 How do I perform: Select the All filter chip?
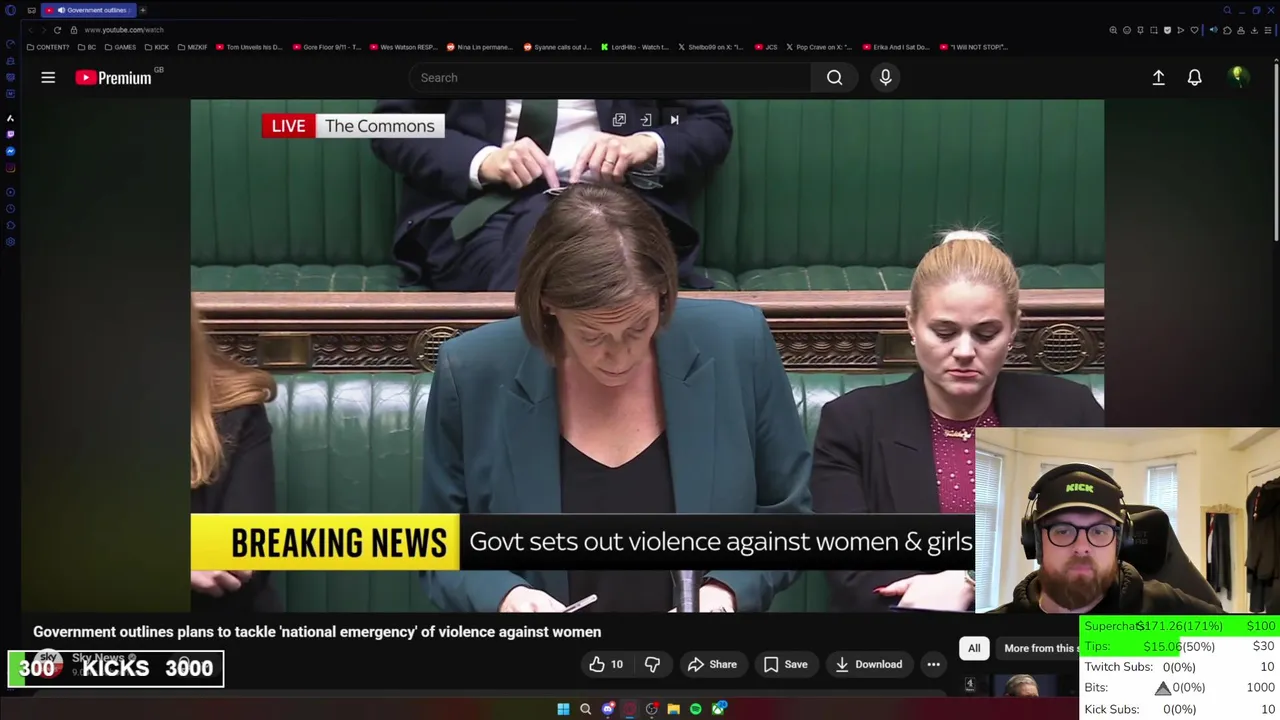974,648
